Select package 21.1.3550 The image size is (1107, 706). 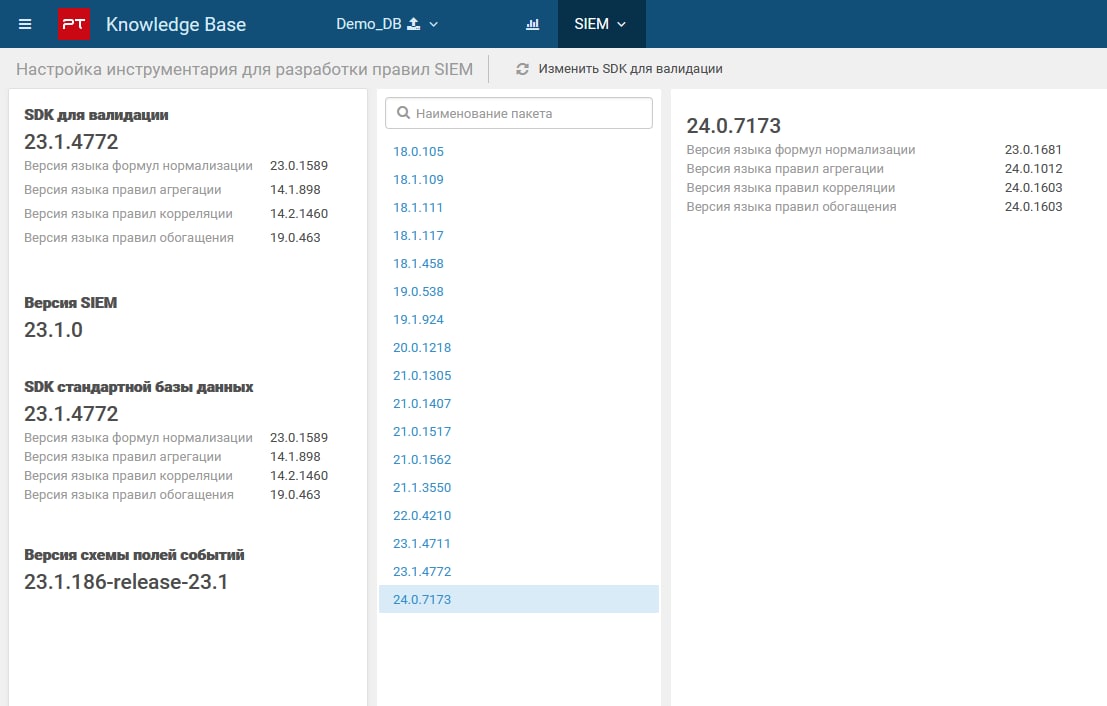tap(422, 488)
